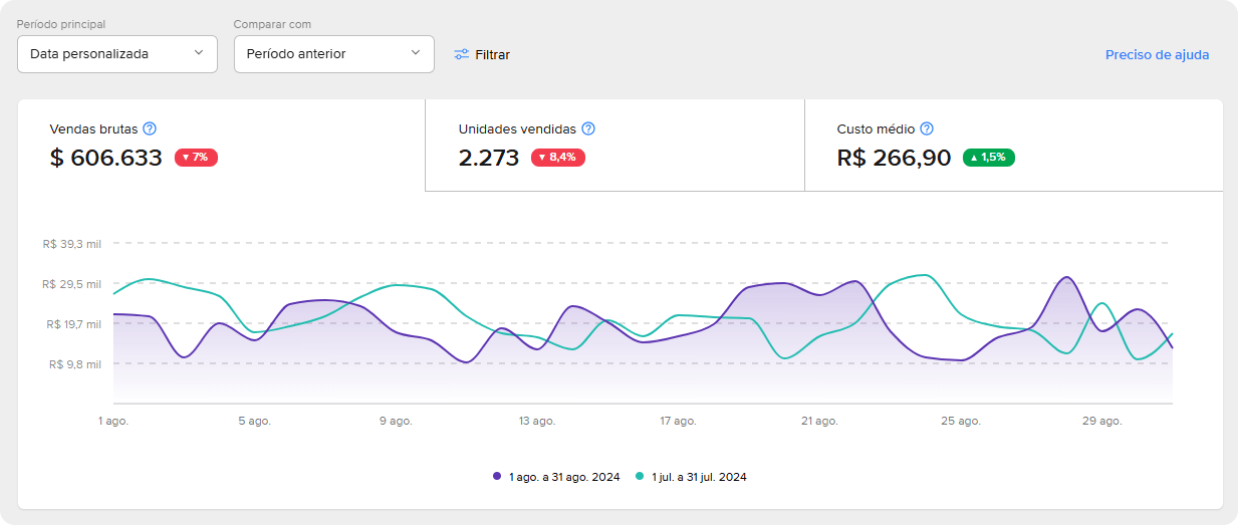
Task: Select the Custo médio tab
Action: [x=1013, y=145]
